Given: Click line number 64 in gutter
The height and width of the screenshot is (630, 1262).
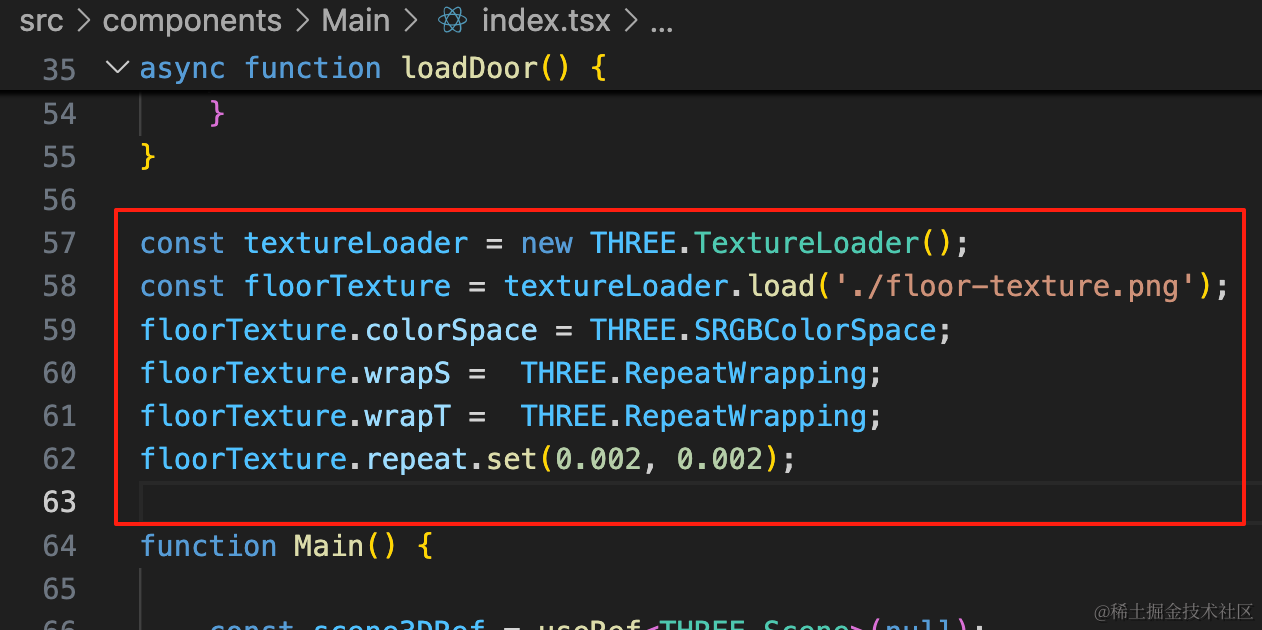Looking at the screenshot, I should (60, 546).
